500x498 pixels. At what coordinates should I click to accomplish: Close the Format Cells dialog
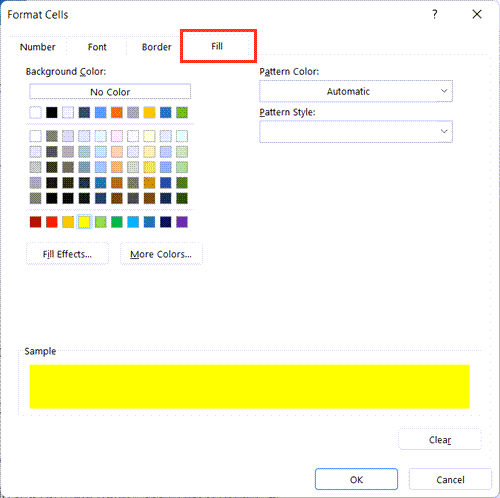click(x=477, y=14)
